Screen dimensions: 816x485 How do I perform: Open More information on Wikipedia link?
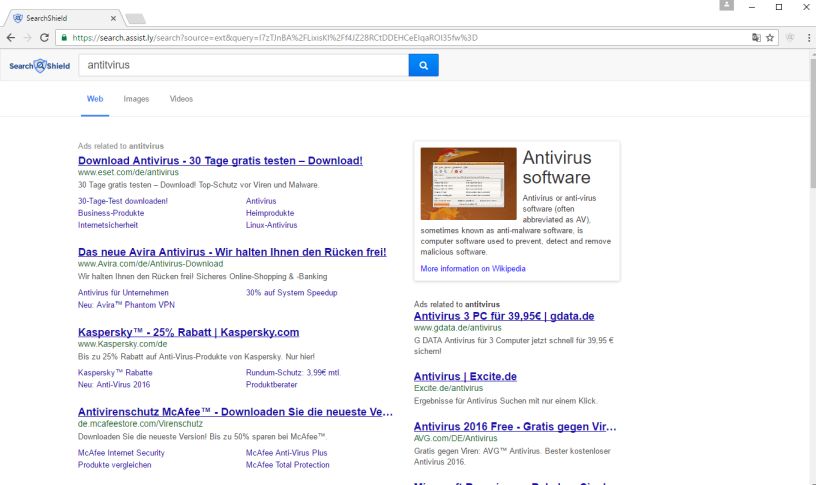point(473,269)
